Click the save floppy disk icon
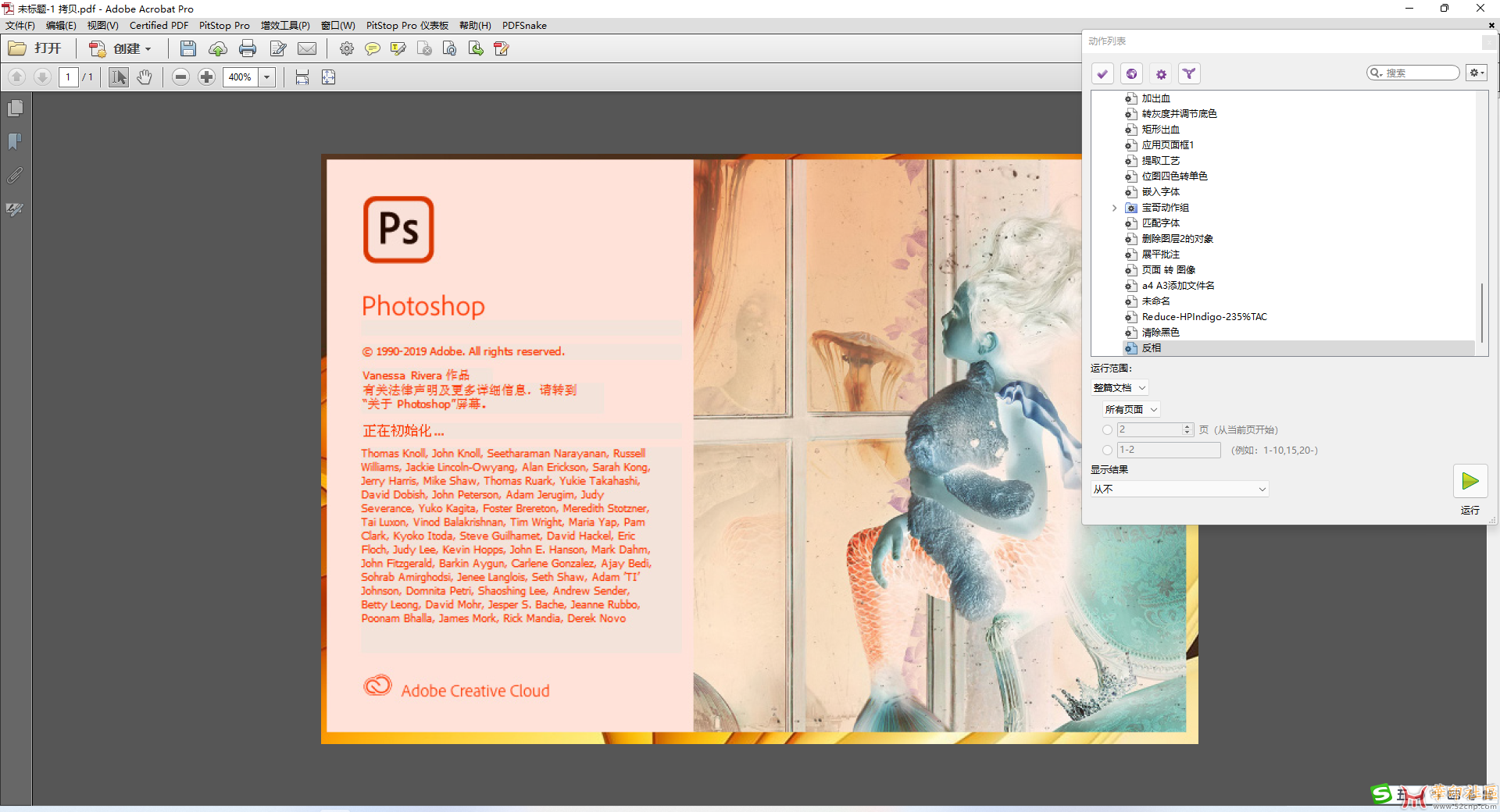This screenshot has height=812, width=1500. click(187, 48)
